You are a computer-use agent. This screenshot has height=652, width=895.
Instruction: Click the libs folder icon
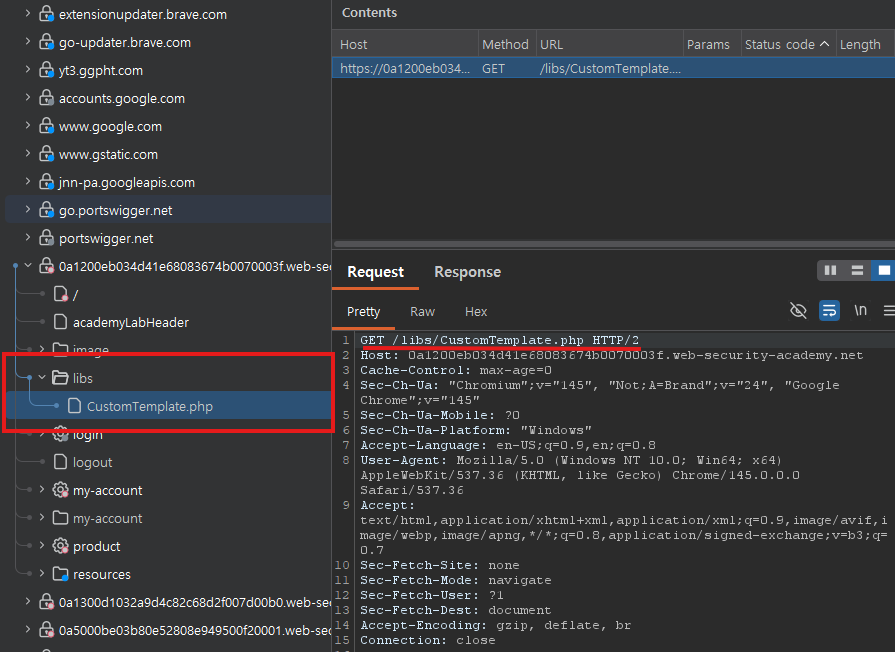click(x=60, y=378)
